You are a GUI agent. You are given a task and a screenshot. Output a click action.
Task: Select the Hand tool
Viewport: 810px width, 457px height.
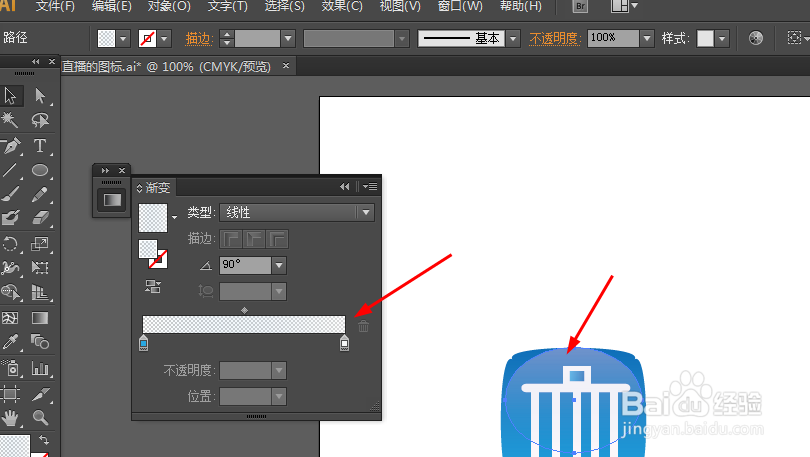(10, 417)
